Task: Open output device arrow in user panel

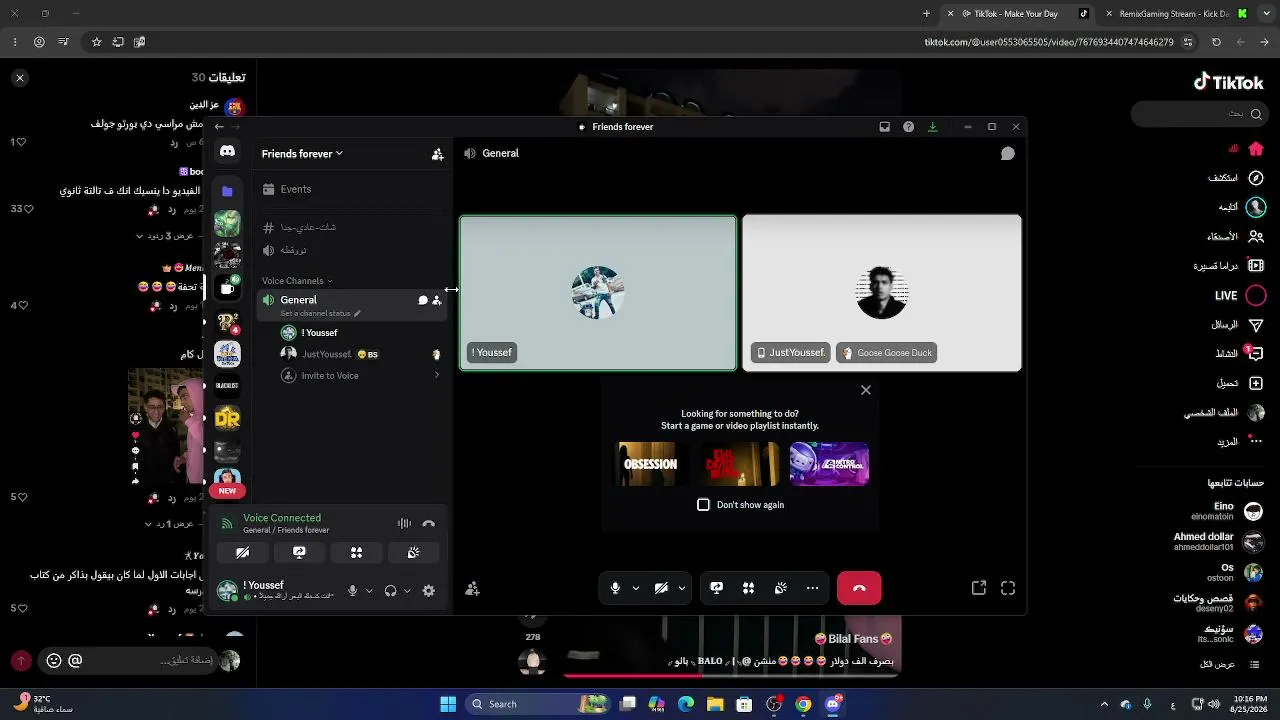Action: point(407,591)
